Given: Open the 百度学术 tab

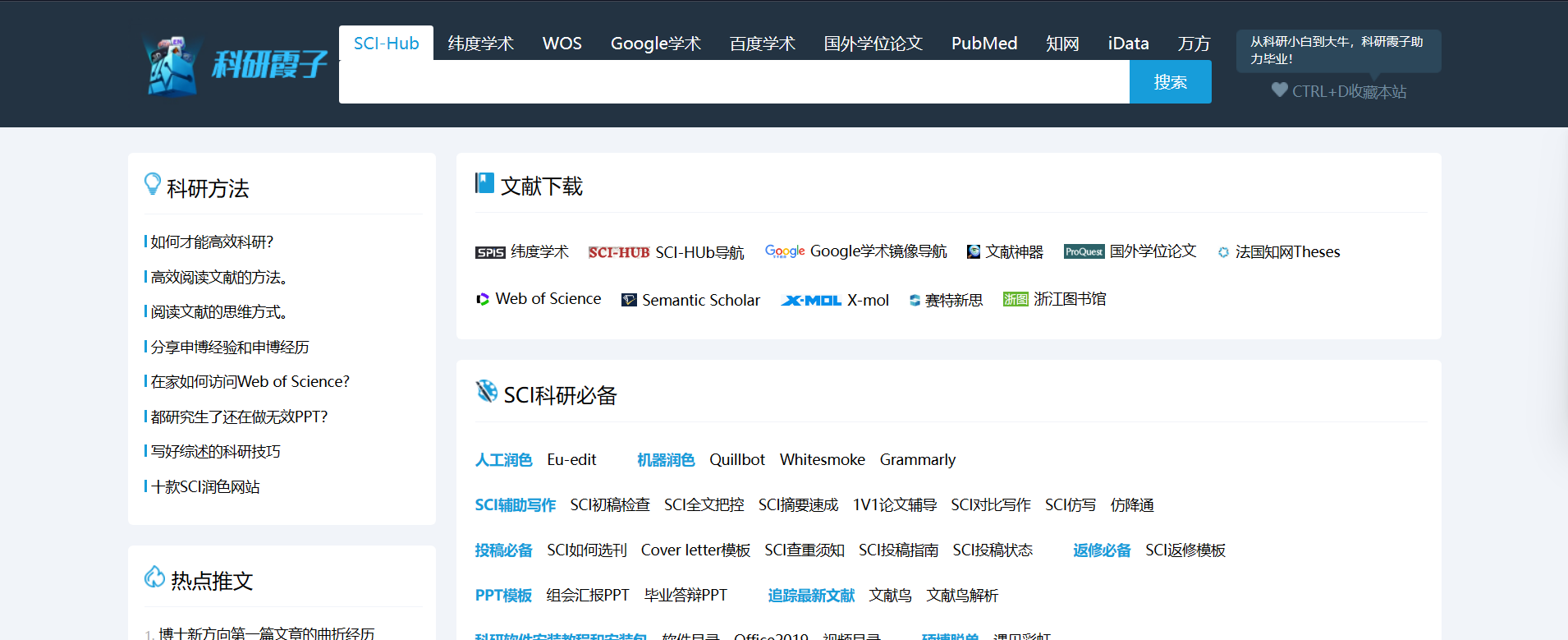Looking at the screenshot, I should 763,43.
